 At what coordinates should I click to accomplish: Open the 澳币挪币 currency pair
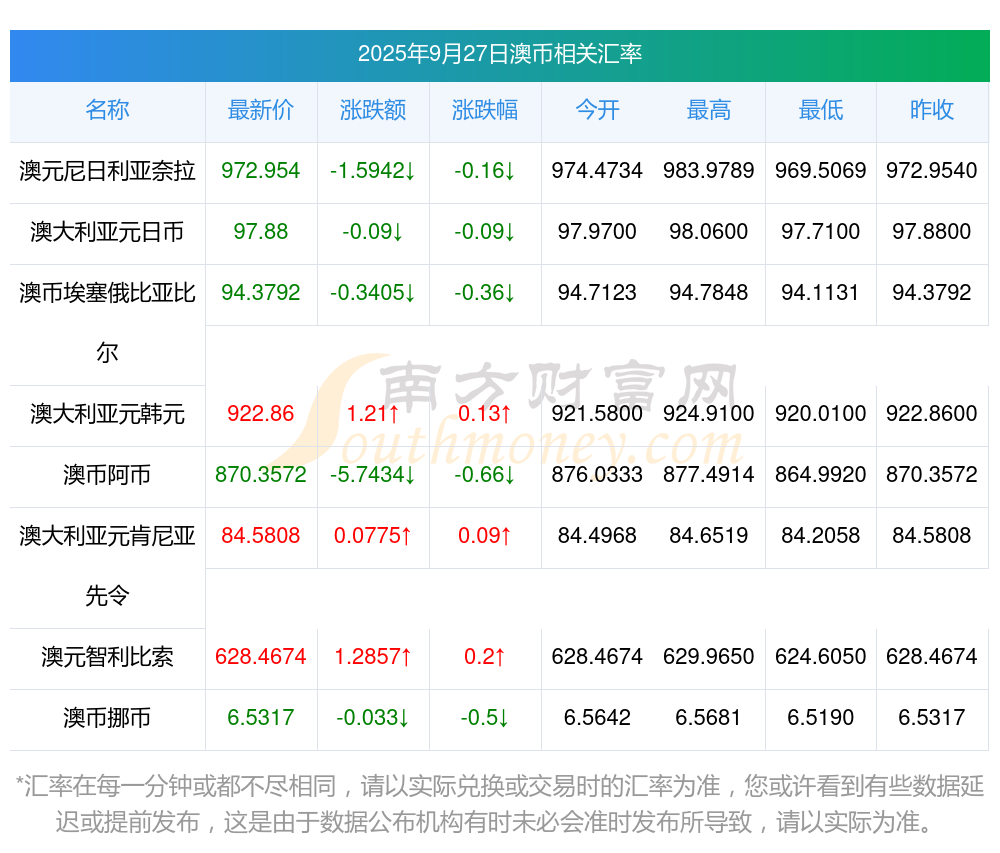click(x=107, y=718)
